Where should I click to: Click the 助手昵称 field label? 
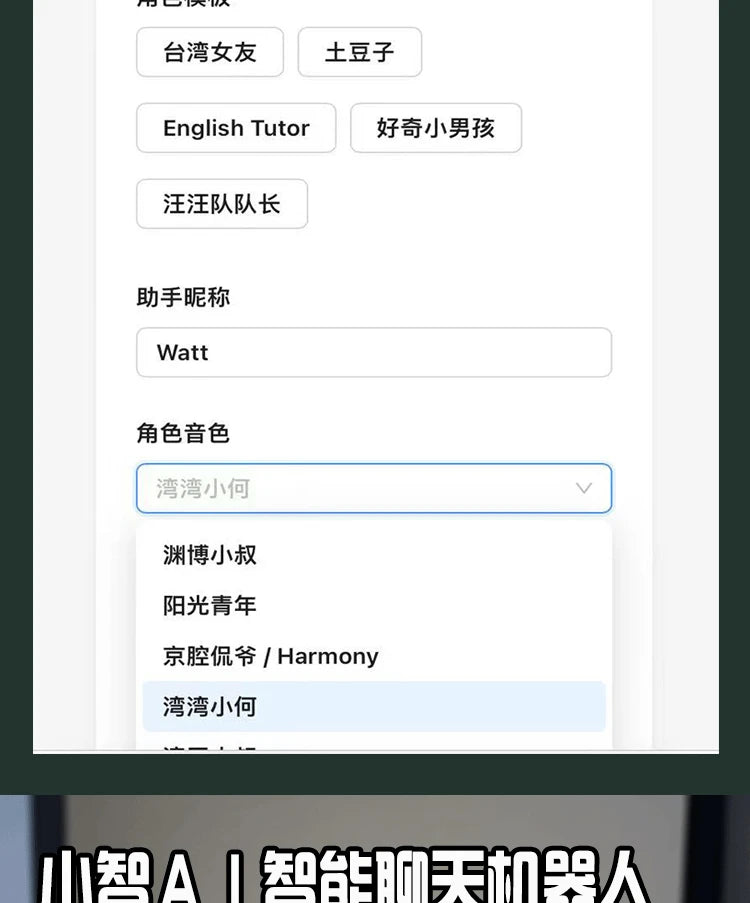point(183,297)
